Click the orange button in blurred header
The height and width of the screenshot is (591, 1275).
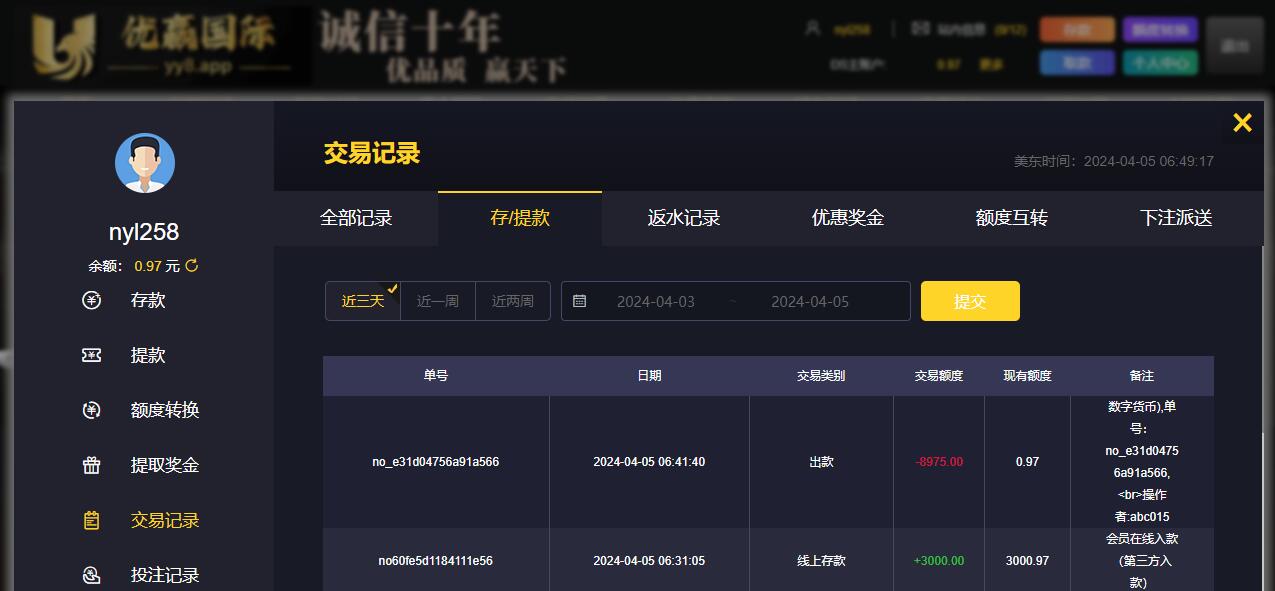click(1077, 29)
